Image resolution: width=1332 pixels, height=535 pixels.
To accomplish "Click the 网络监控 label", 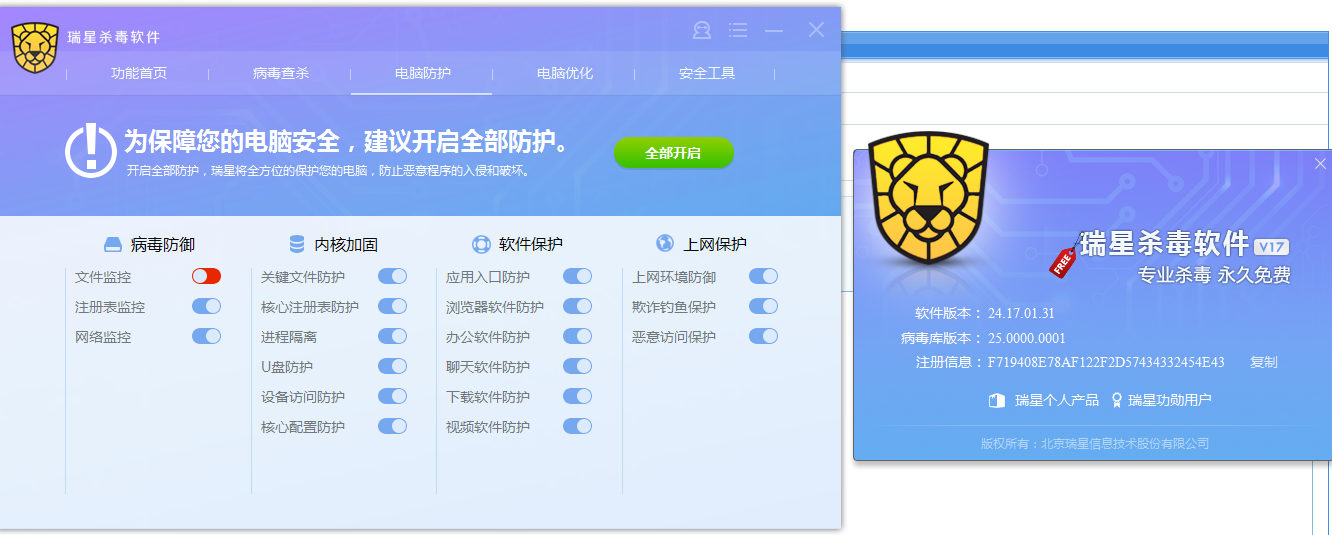I will coord(103,337).
